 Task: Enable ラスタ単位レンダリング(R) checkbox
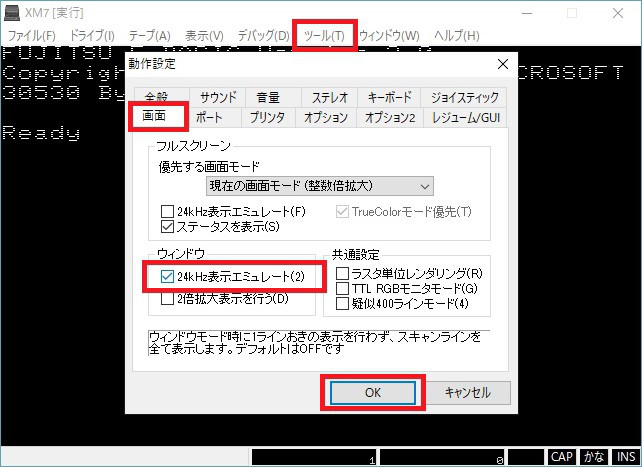coord(409,273)
